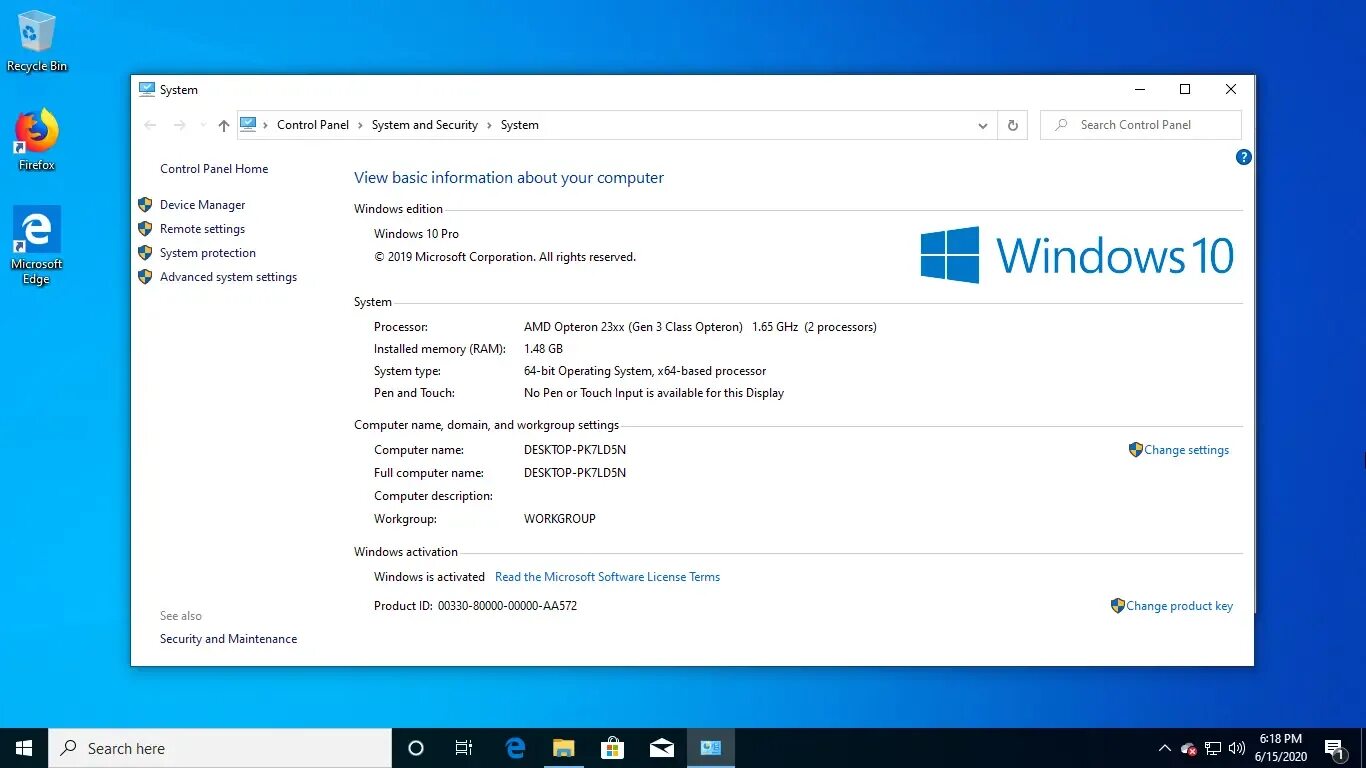Select the System breadcrumb item
This screenshot has height=768, width=1366.
click(x=520, y=125)
